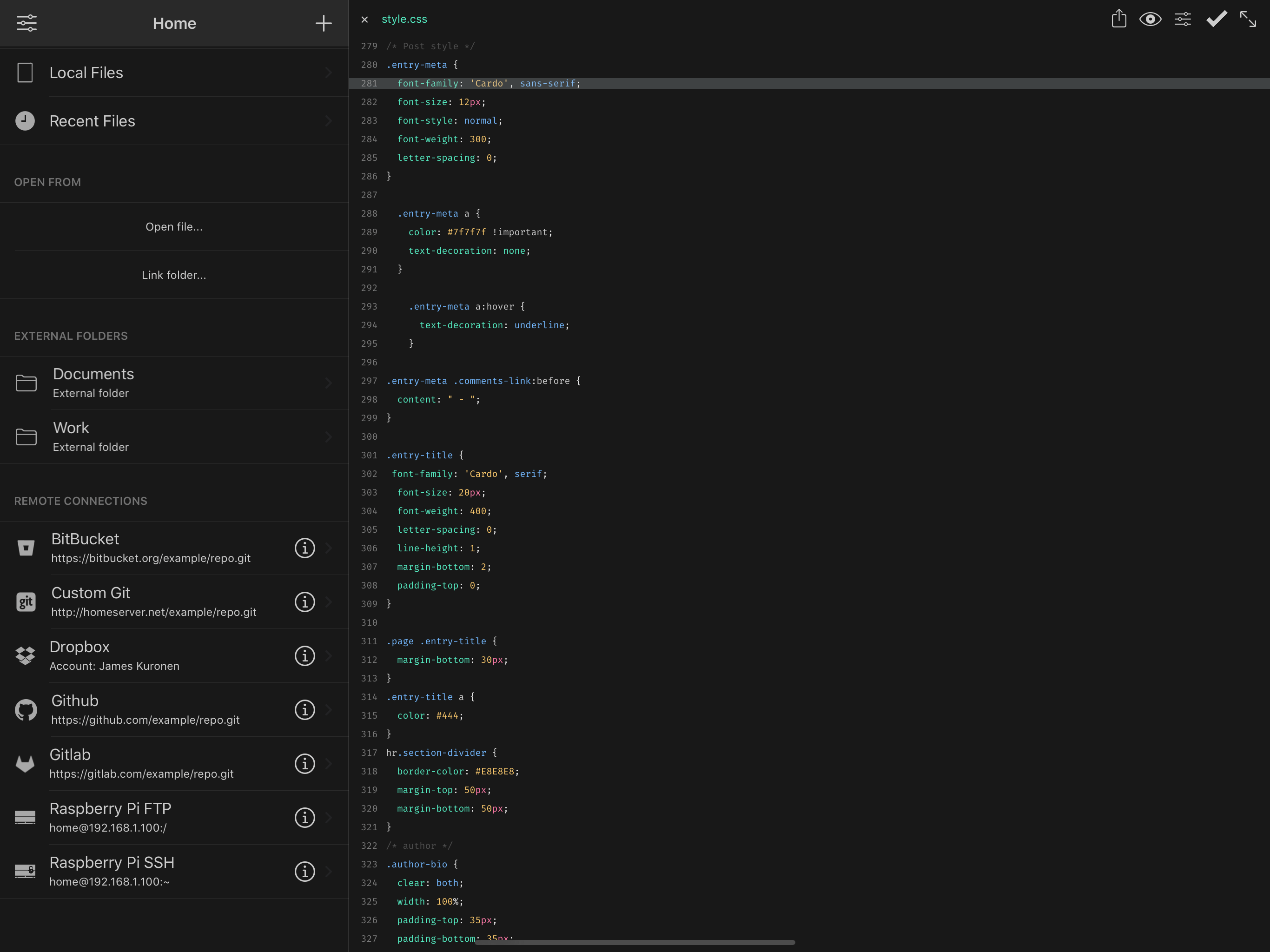1270x952 pixels.
Task: Switch to style.css tab
Action: coord(404,19)
